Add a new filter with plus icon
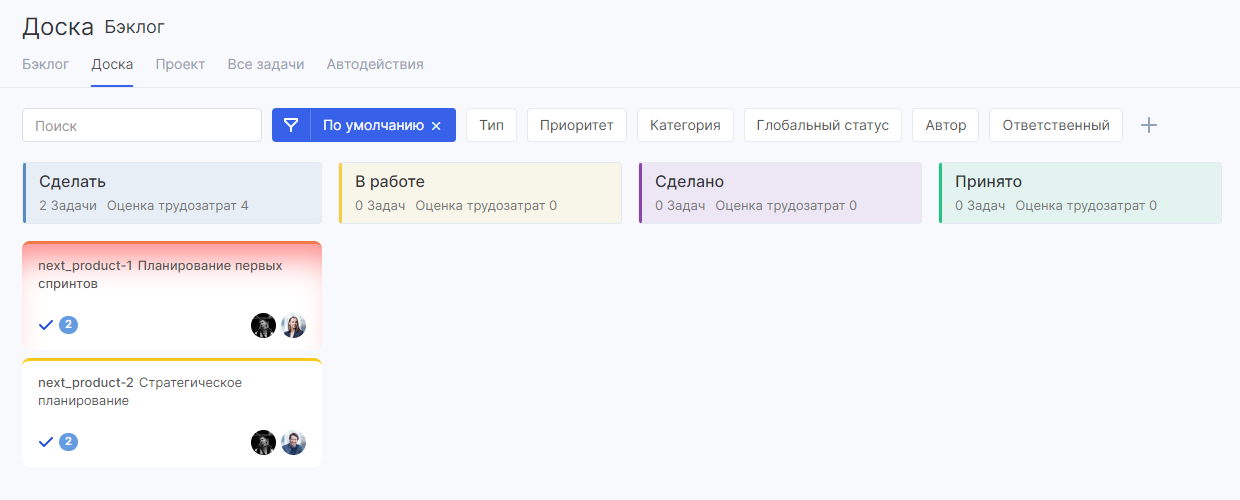Image resolution: width=1240 pixels, height=500 pixels. pyautogui.click(x=1149, y=125)
